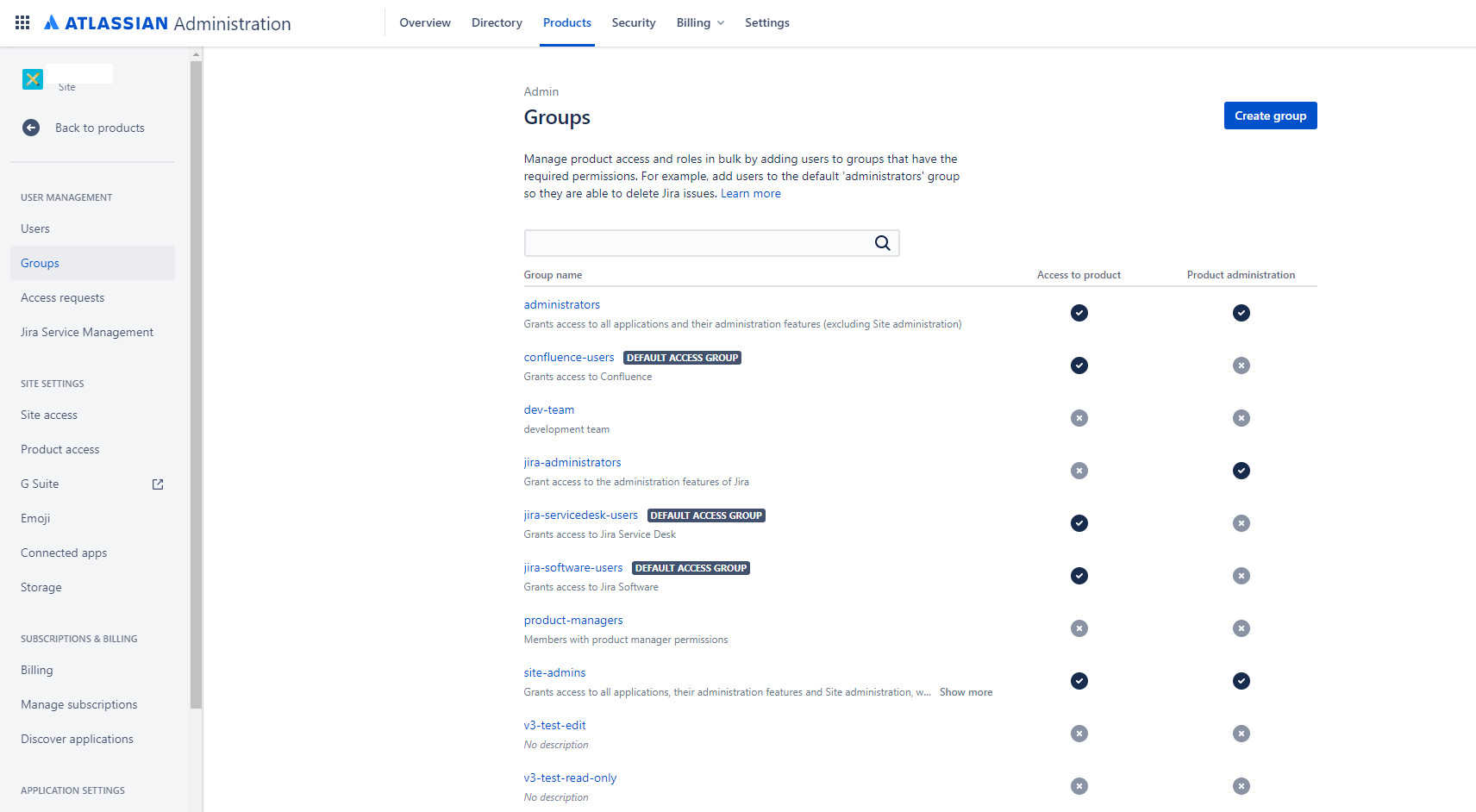This screenshot has height=812, width=1476.
Task: Expand site-admins description with Show more
Action: point(966,692)
